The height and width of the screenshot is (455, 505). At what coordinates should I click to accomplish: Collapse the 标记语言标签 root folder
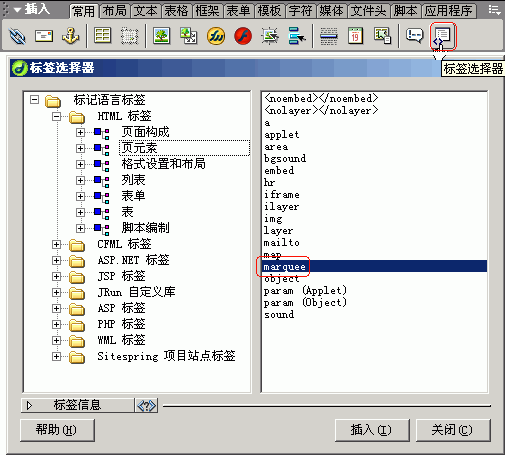(34, 99)
